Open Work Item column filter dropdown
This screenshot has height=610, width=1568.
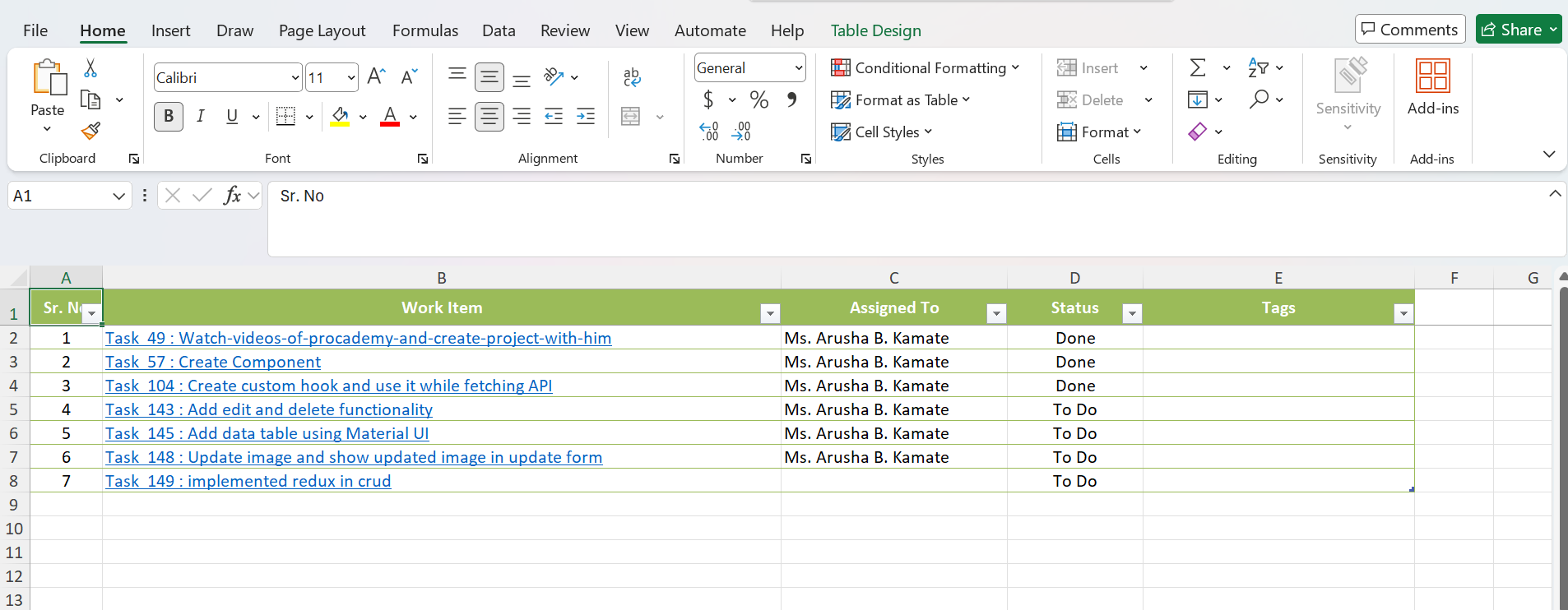(x=770, y=313)
